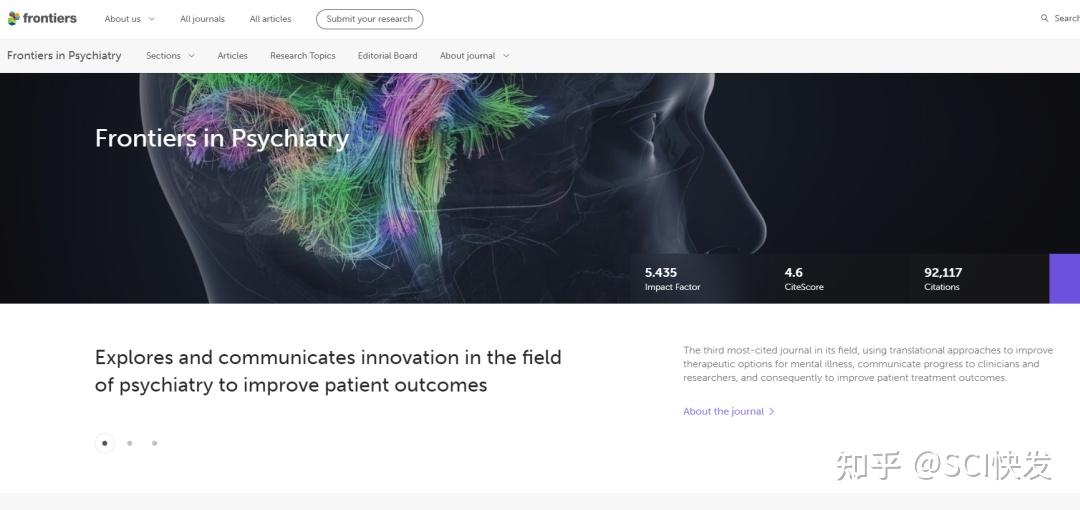Select the second carousel dot

[129, 443]
